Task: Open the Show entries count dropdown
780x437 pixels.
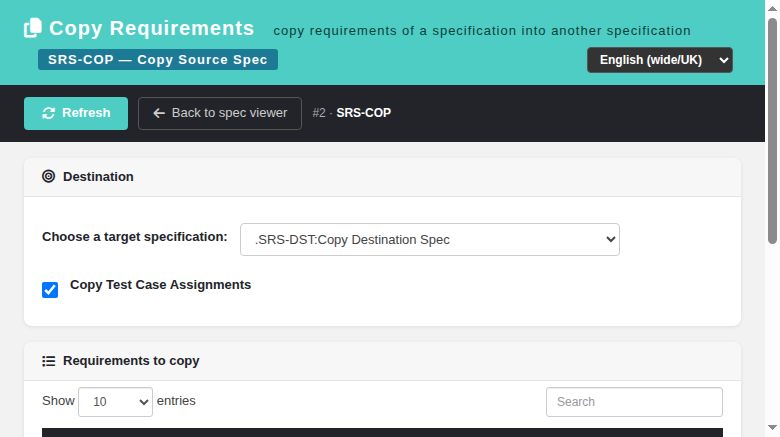Action: pos(115,402)
